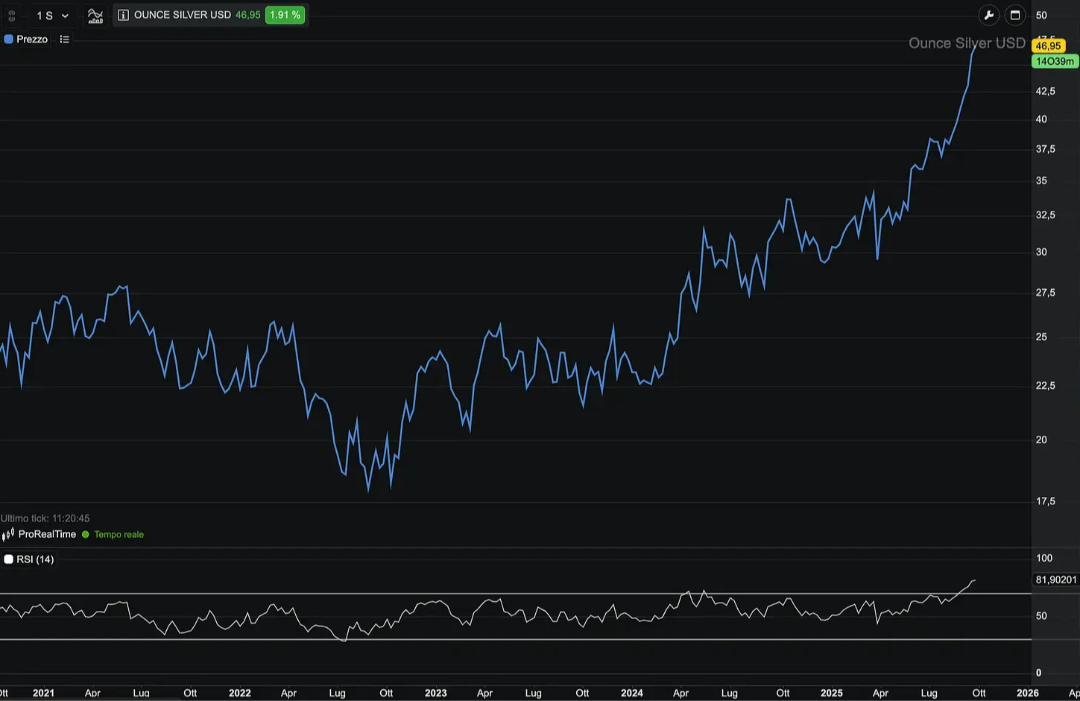Open the chart style icon in top toolbar

point(95,15)
